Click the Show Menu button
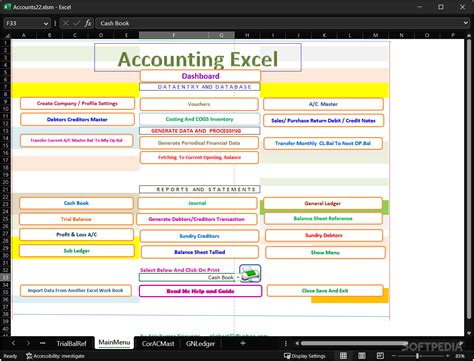Screen dimensions: 474x361 (325, 253)
